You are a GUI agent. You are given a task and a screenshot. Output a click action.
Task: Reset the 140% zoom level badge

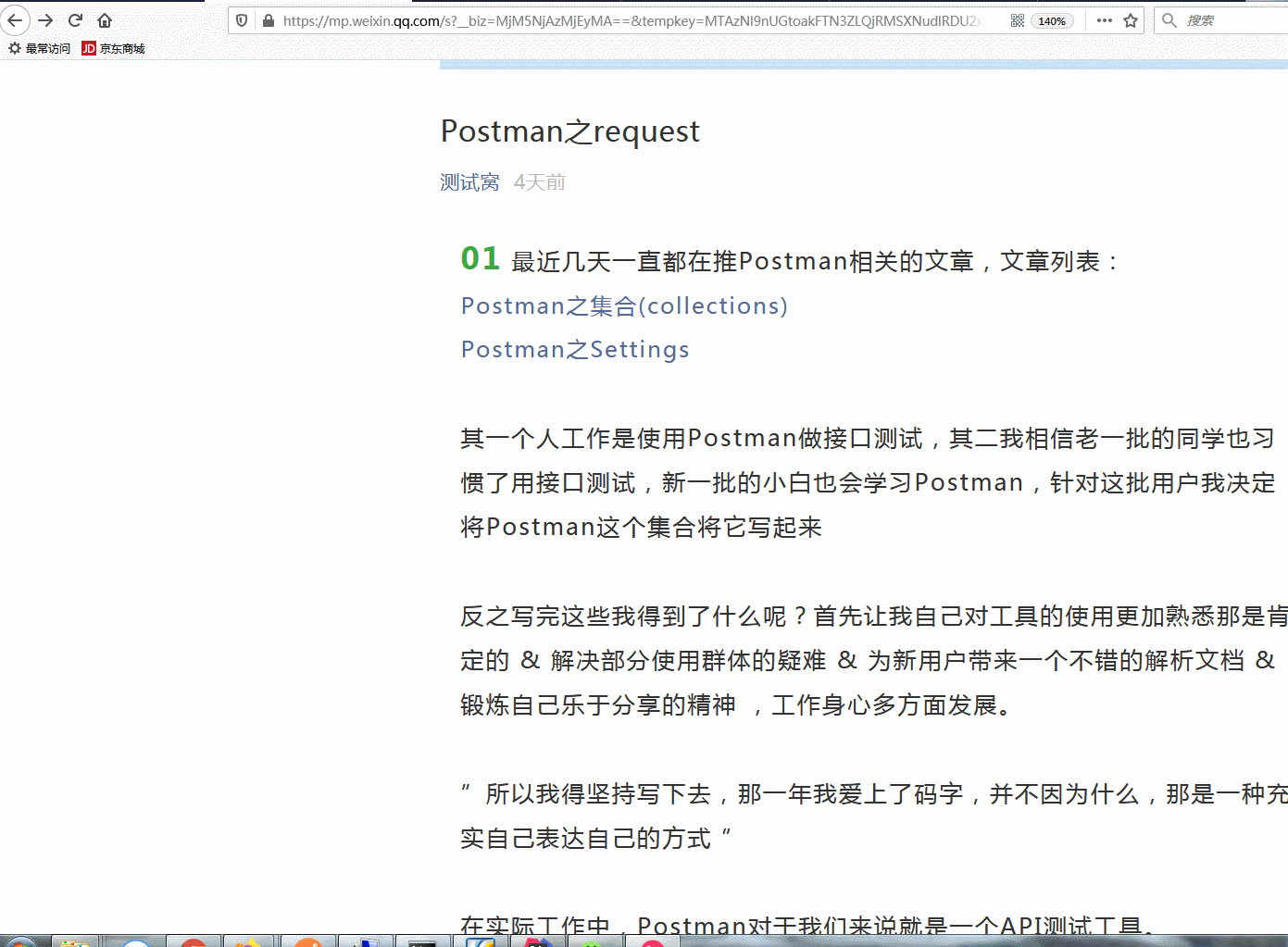1052,20
